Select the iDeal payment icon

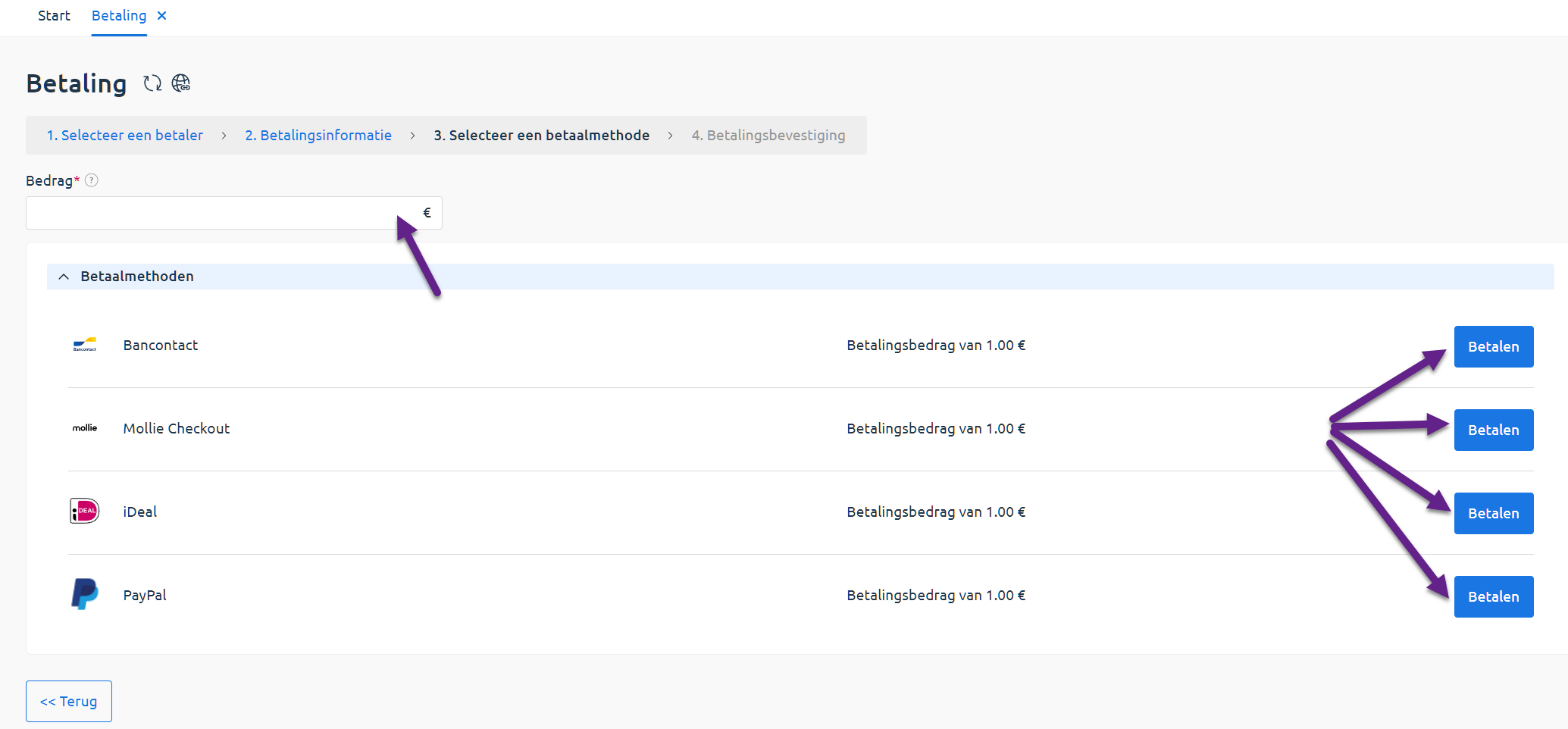83,512
